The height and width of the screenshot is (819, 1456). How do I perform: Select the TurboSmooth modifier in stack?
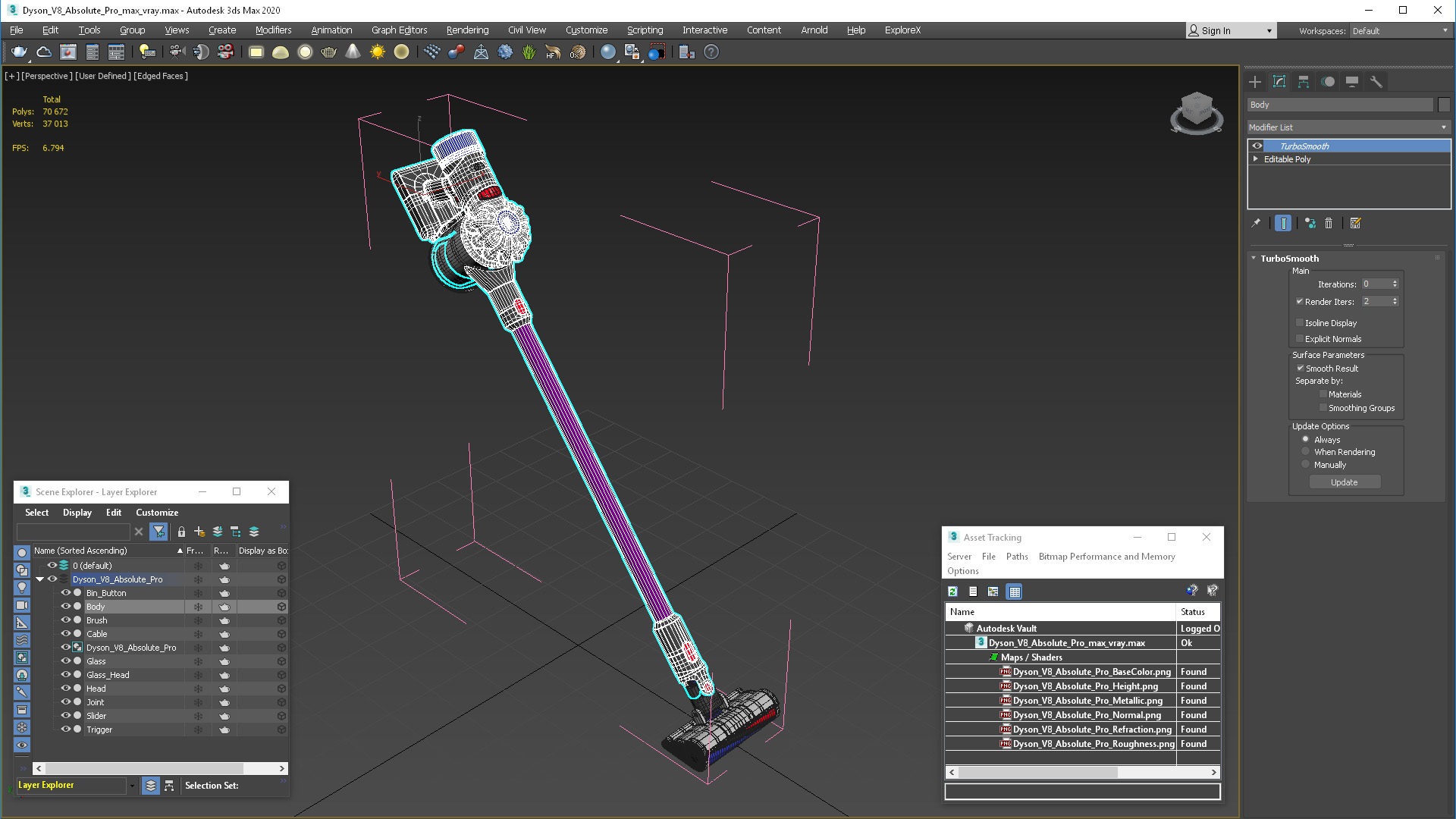pyautogui.click(x=1305, y=145)
